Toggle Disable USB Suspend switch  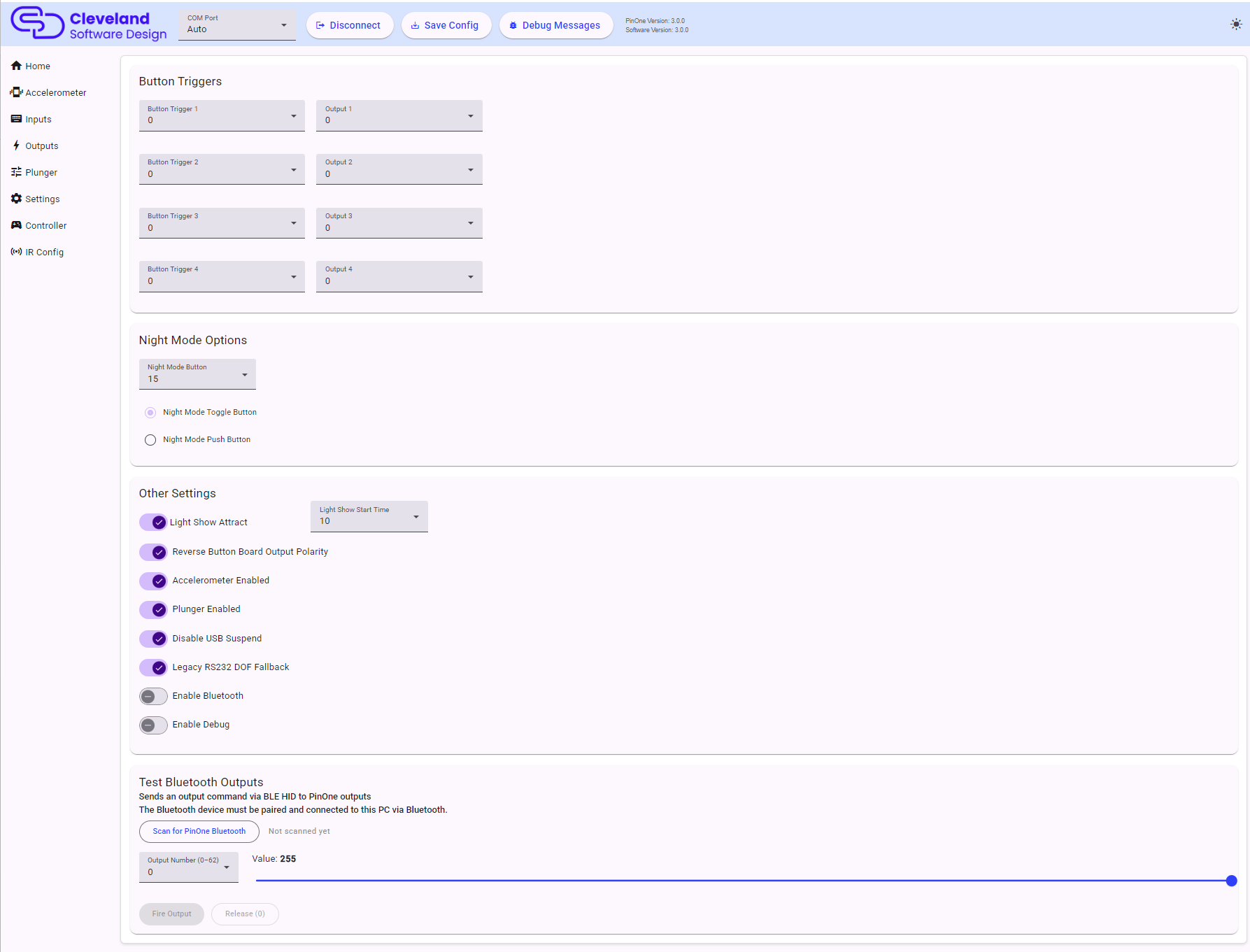pyautogui.click(x=153, y=639)
